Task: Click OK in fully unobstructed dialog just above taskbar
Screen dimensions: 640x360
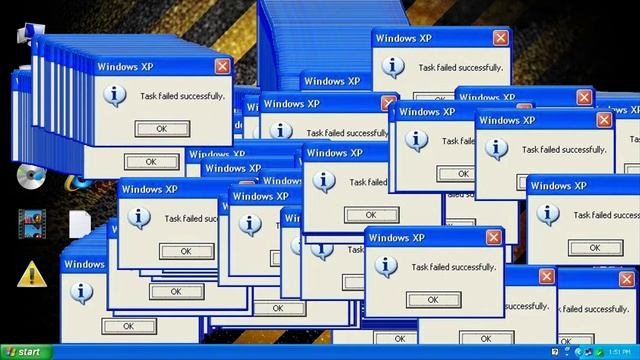Action: pyautogui.click(x=433, y=300)
